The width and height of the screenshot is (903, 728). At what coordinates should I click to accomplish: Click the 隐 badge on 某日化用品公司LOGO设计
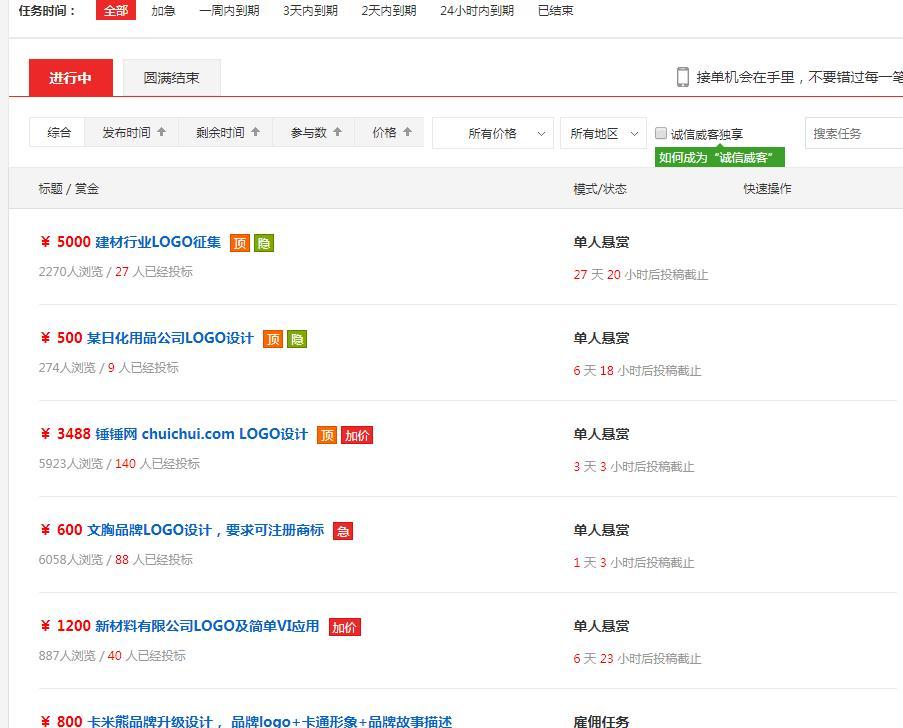pos(297,339)
